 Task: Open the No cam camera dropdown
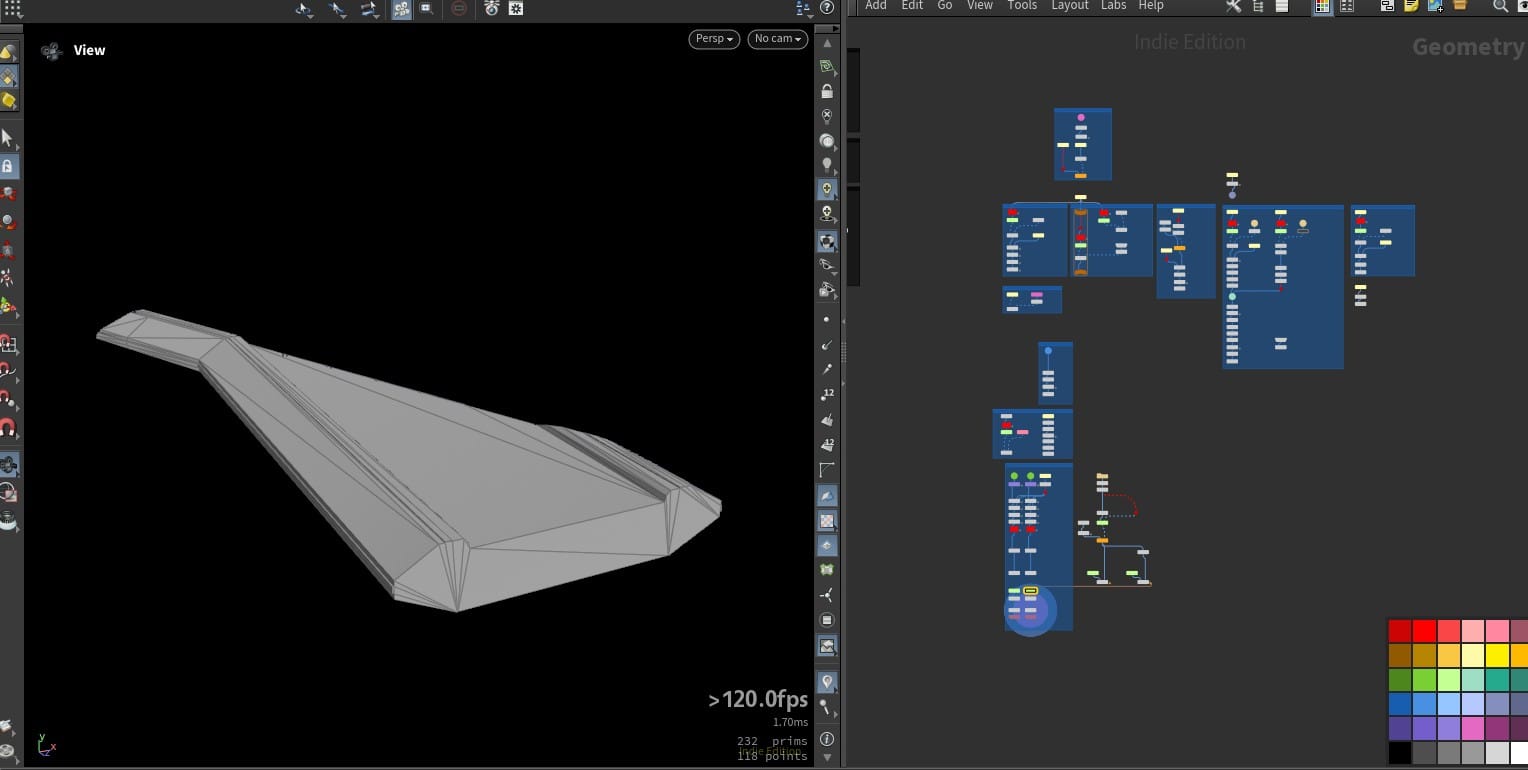776,38
